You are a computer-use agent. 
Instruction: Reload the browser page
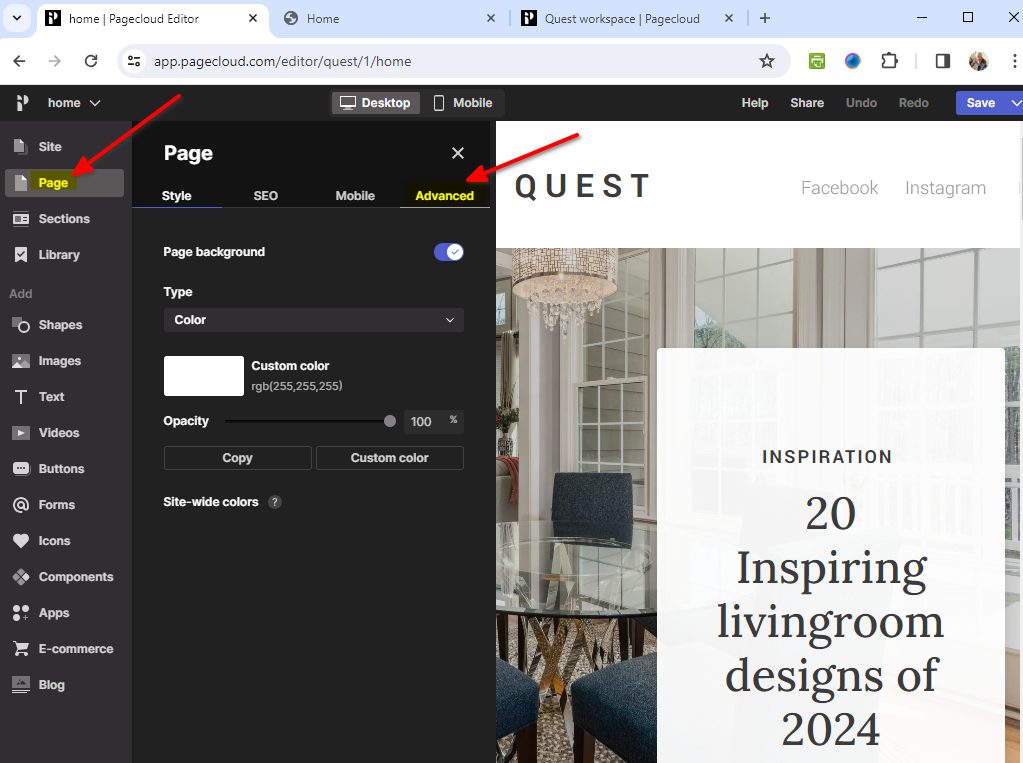click(x=91, y=61)
